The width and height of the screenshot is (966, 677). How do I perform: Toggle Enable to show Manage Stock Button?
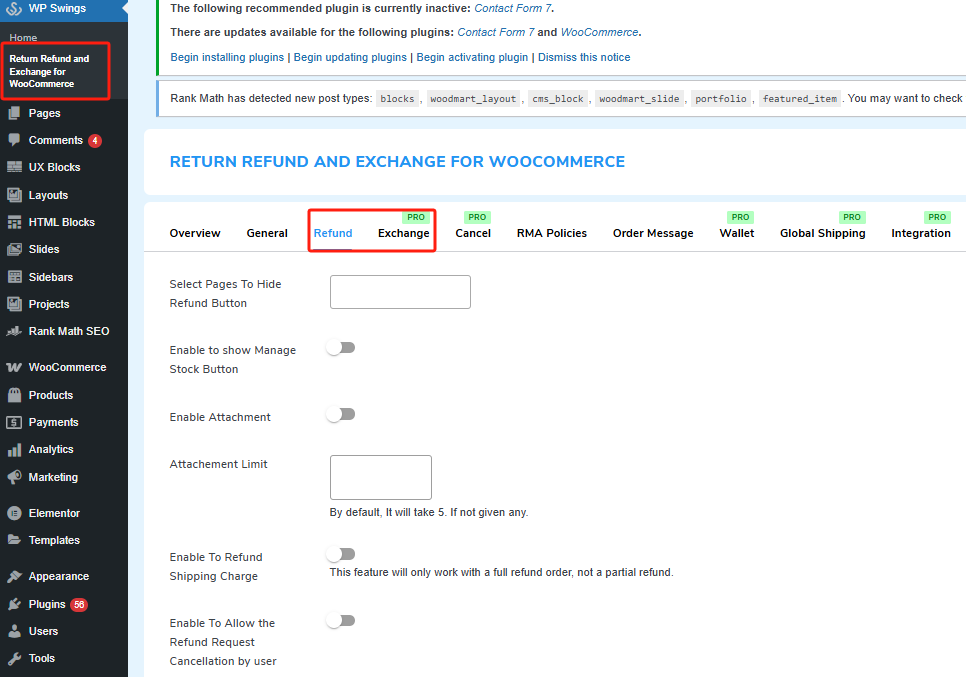point(341,347)
